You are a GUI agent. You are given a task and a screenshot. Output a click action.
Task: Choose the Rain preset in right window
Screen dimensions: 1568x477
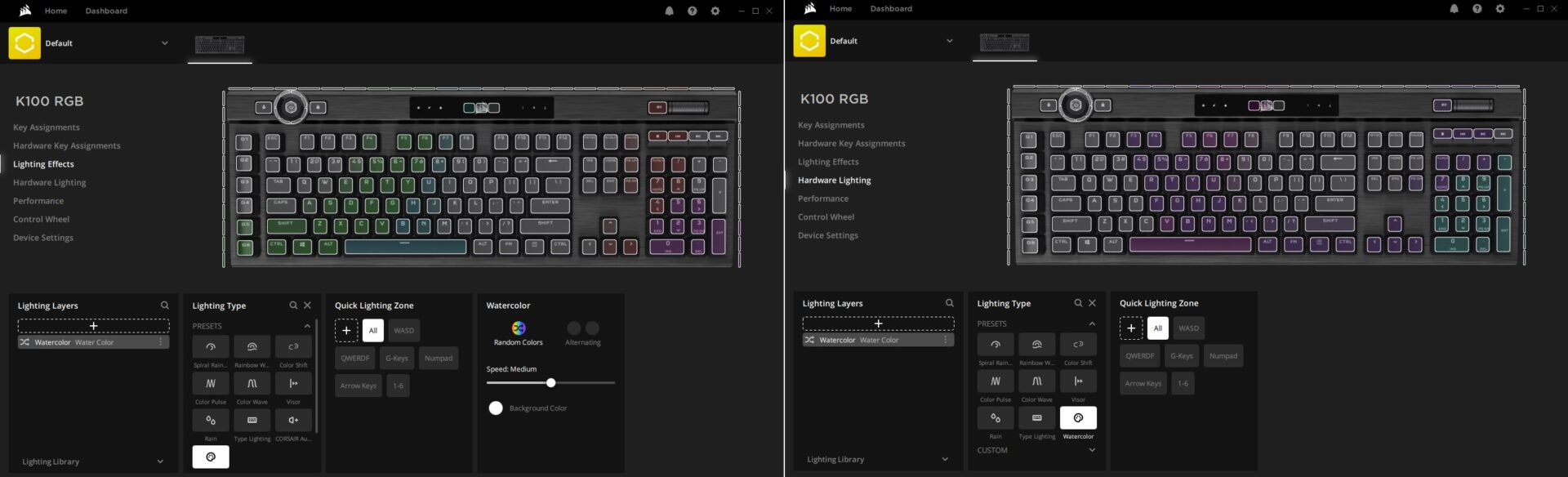click(x=995, y=418)
